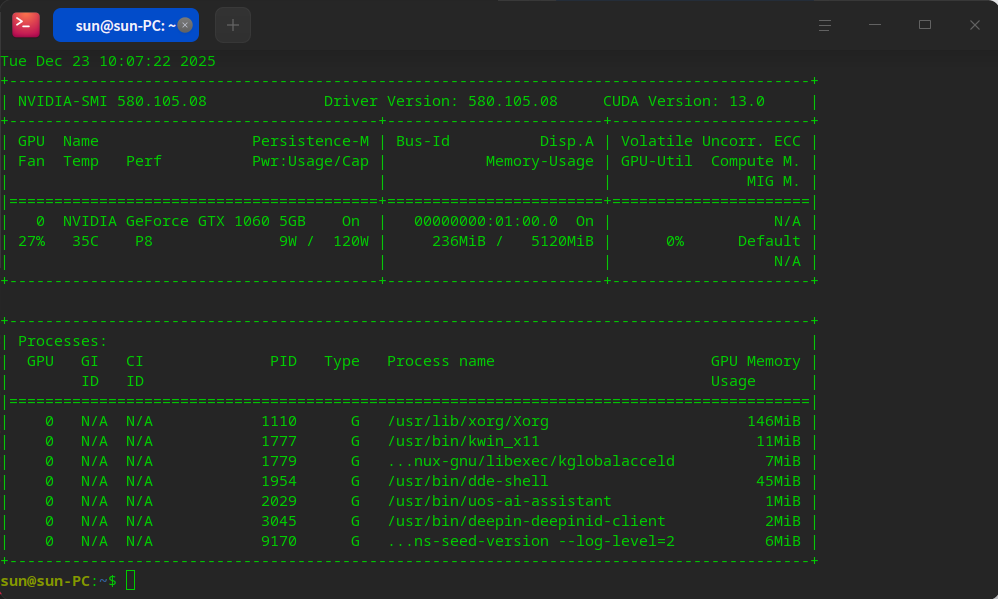Click process path '/usr/lib/xorg/Xorg'
The image size is (998, 599).
[x=468, y=421]
